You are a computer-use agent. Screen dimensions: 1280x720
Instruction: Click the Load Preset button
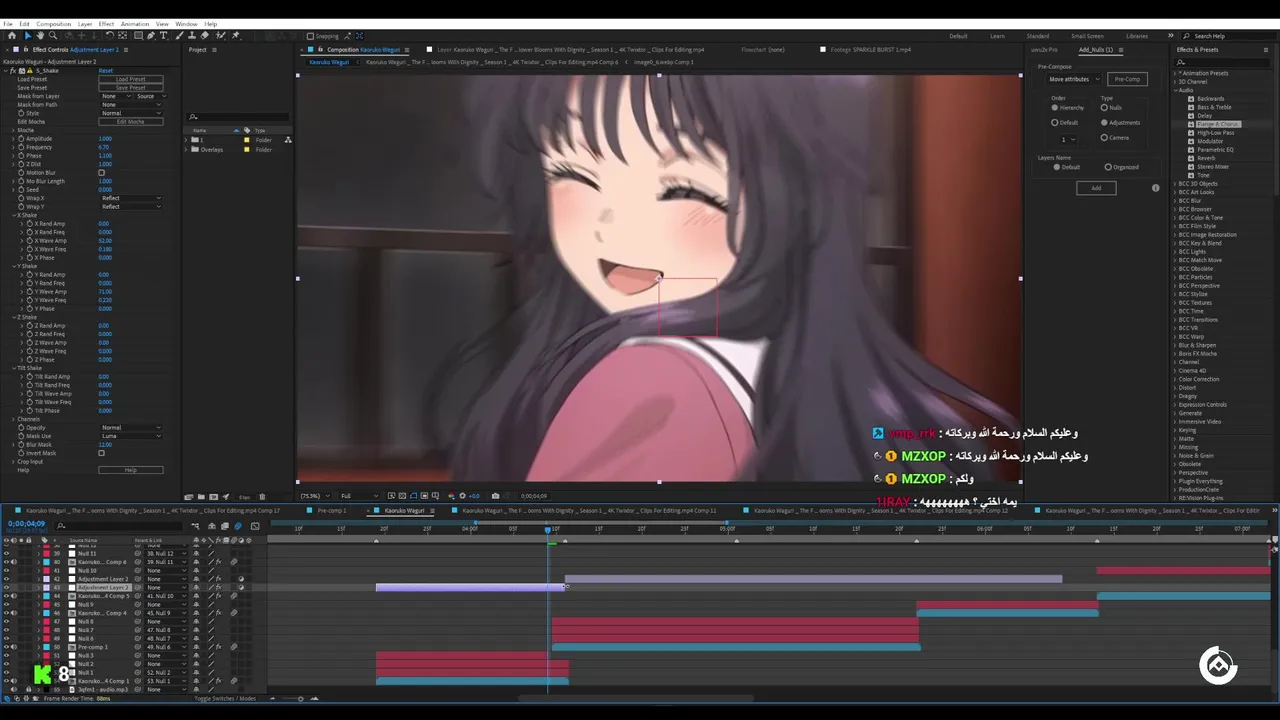coord(131,79)
